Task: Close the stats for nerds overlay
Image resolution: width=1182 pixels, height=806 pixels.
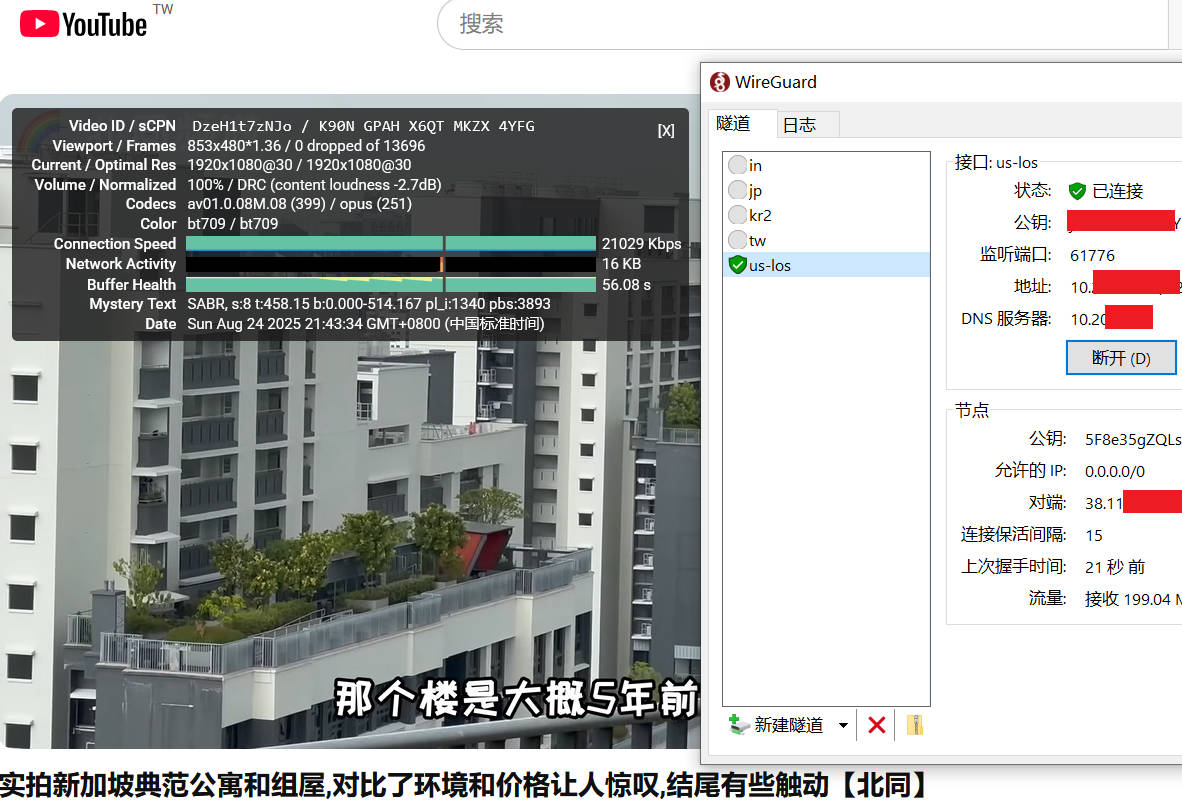Action: click(x=666, y=131)
